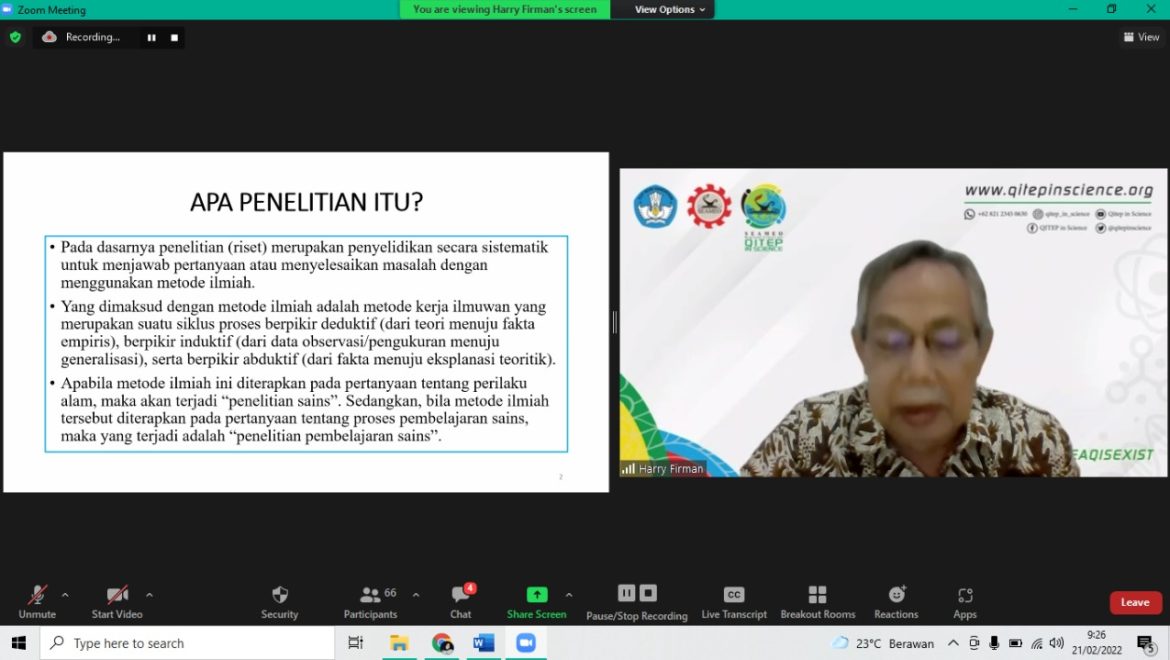
Task: Open the View menu in the top-right corner
Action: pyautogui.click(x=1140, y=36)
